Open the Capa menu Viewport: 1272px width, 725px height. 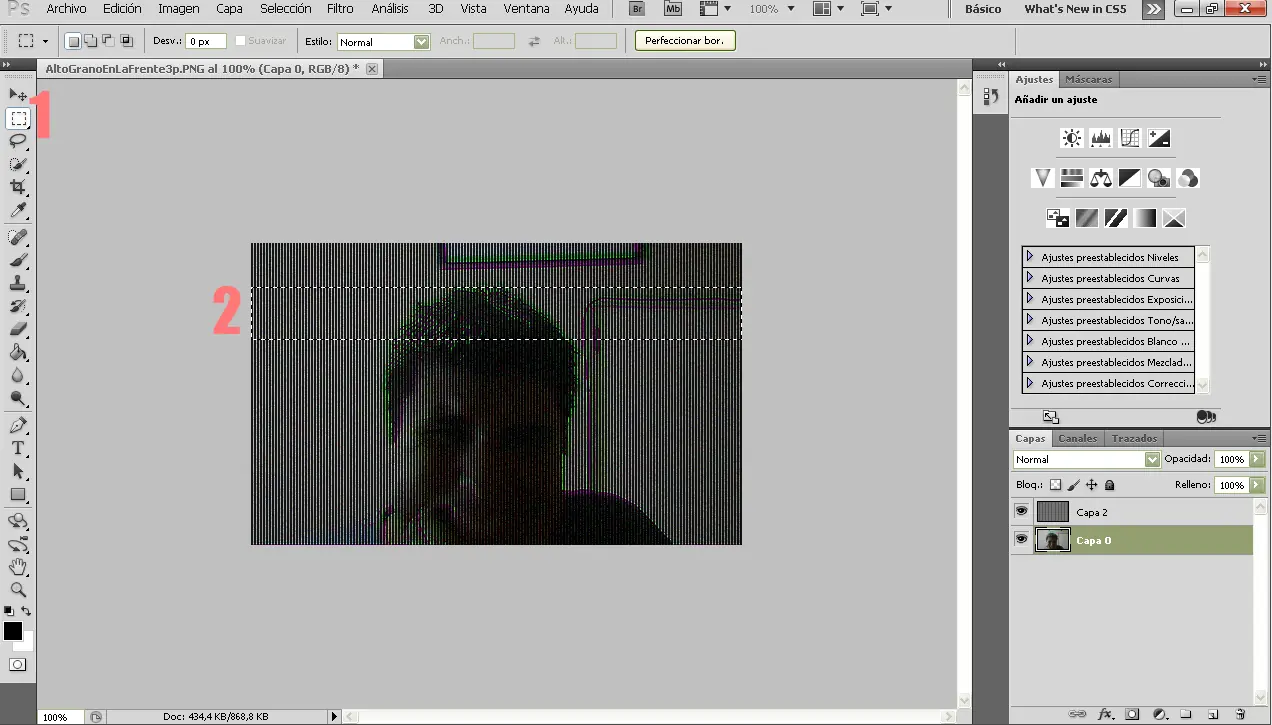click(229, 9)
